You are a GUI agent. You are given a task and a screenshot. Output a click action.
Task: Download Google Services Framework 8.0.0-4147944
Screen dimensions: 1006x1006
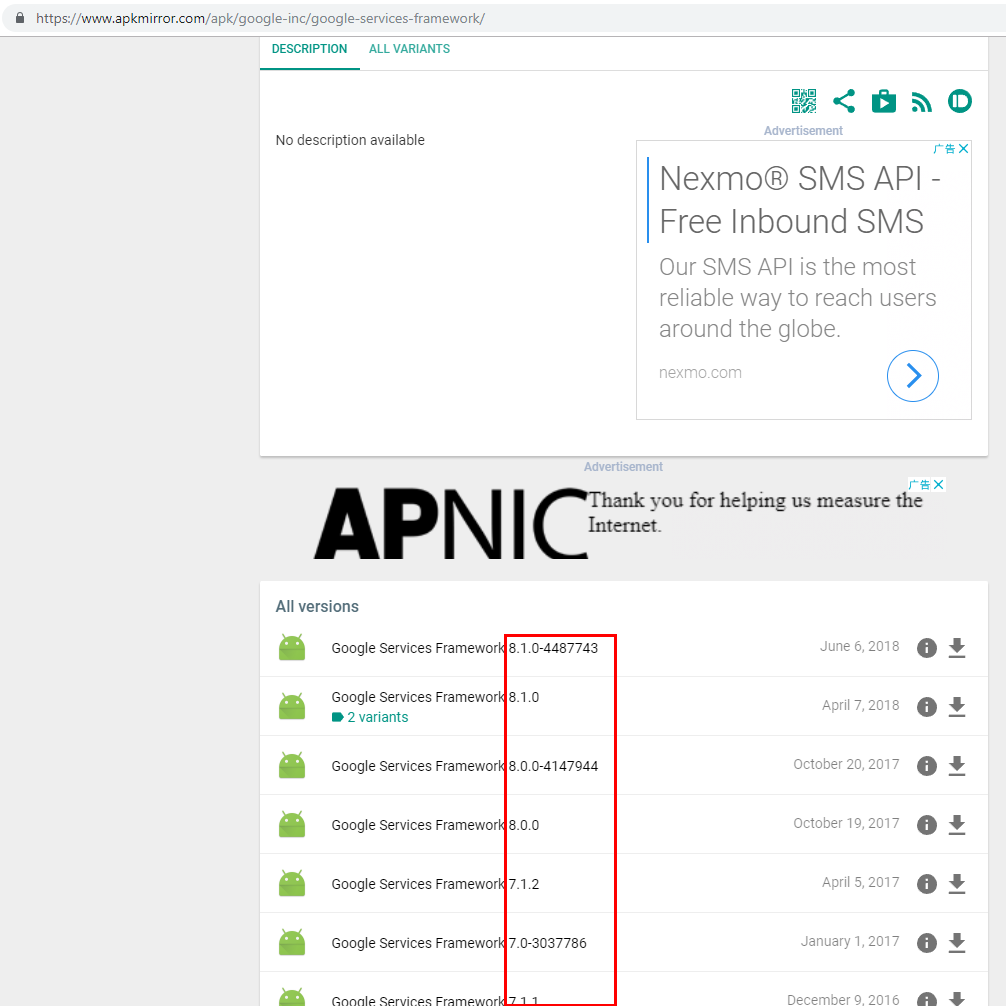tap(957, 765)
